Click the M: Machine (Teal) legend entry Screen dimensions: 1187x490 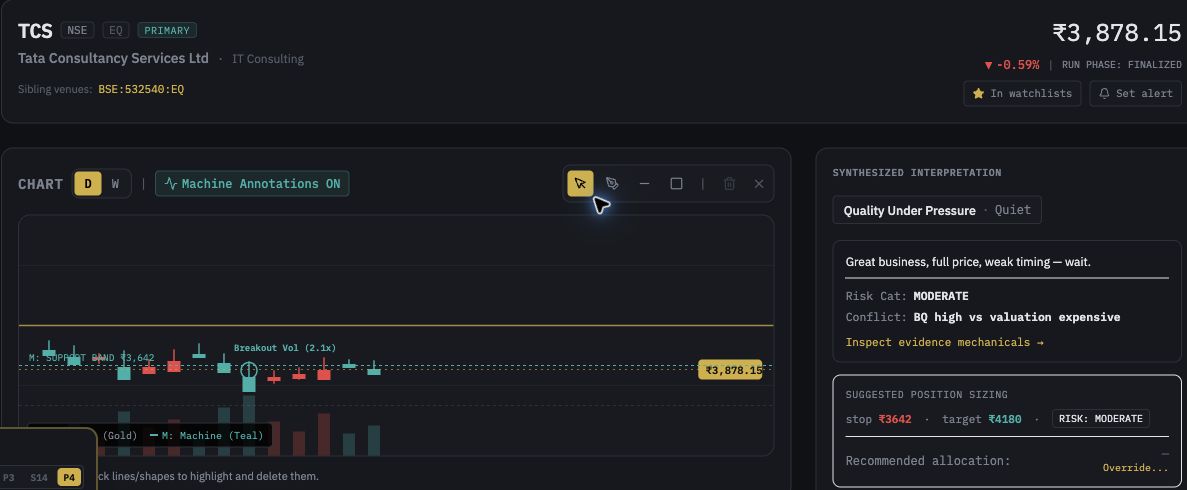click(206, 435)
